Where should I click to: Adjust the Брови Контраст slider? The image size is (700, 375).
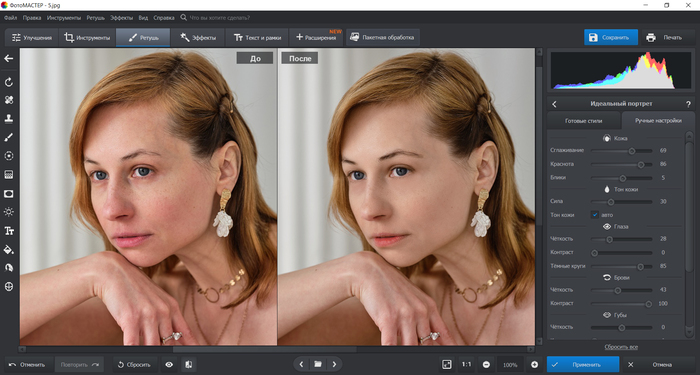[621, 304]
